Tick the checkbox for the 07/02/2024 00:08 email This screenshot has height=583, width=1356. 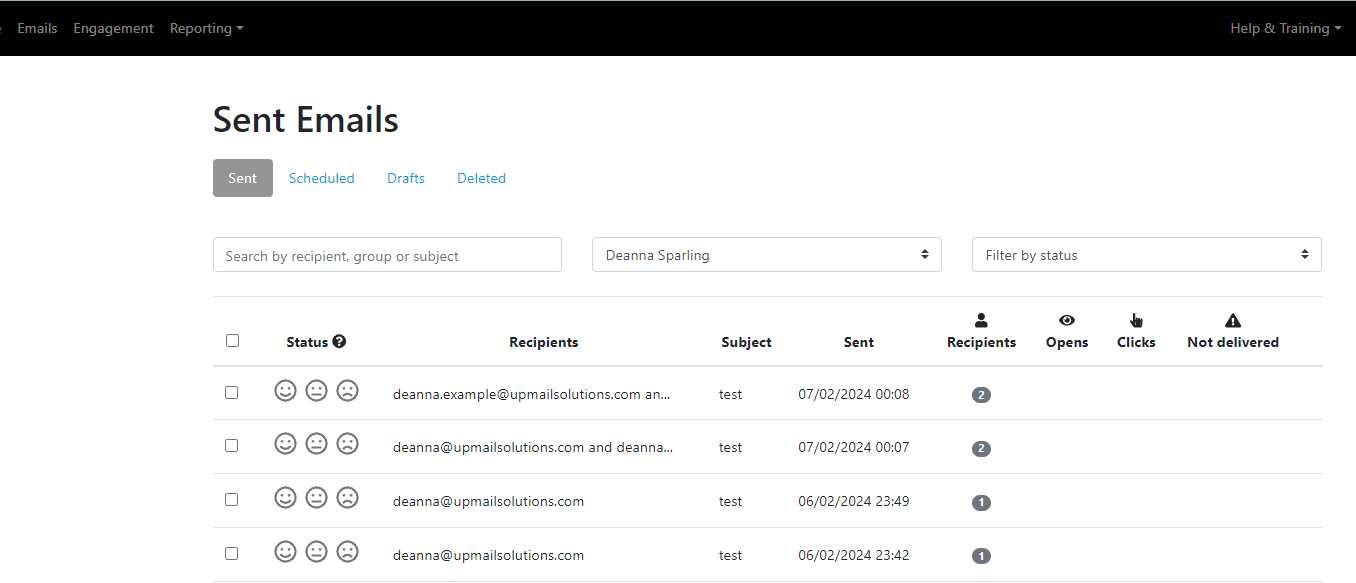click(232, 392)
